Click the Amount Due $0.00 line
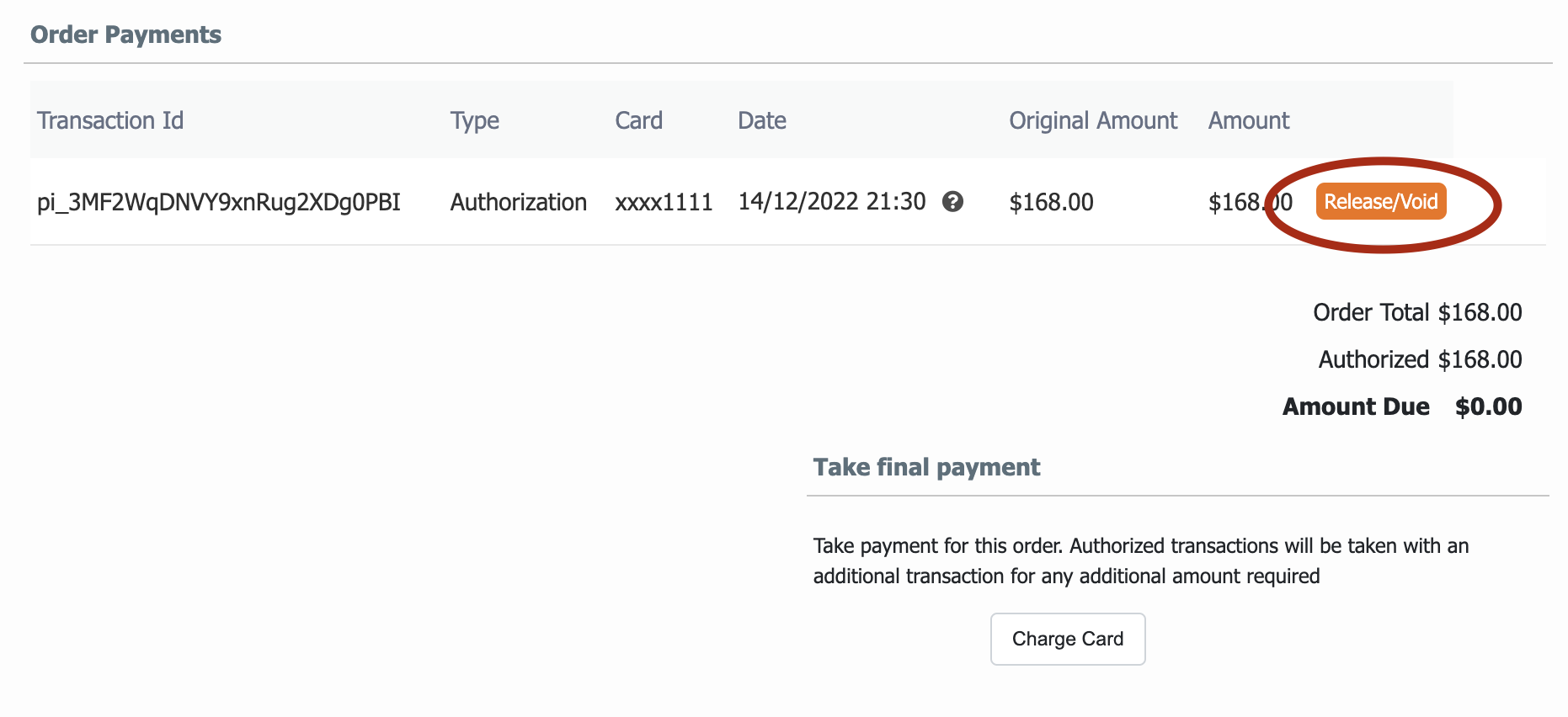The width and height of the screenshot is (1568, 717). pyautogui.click(x=1401, y=406)
